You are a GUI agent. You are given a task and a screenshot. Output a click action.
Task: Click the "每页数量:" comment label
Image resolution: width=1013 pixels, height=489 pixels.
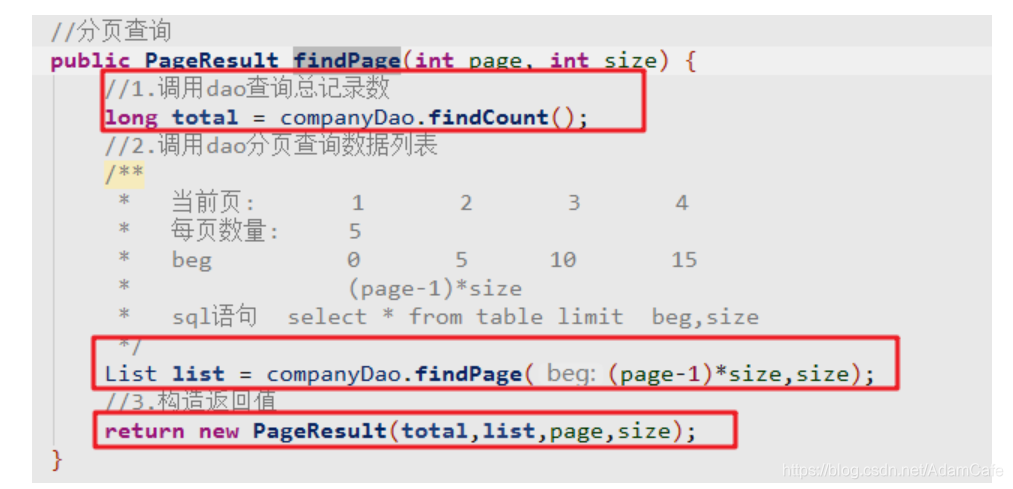[x=225, y=231]
